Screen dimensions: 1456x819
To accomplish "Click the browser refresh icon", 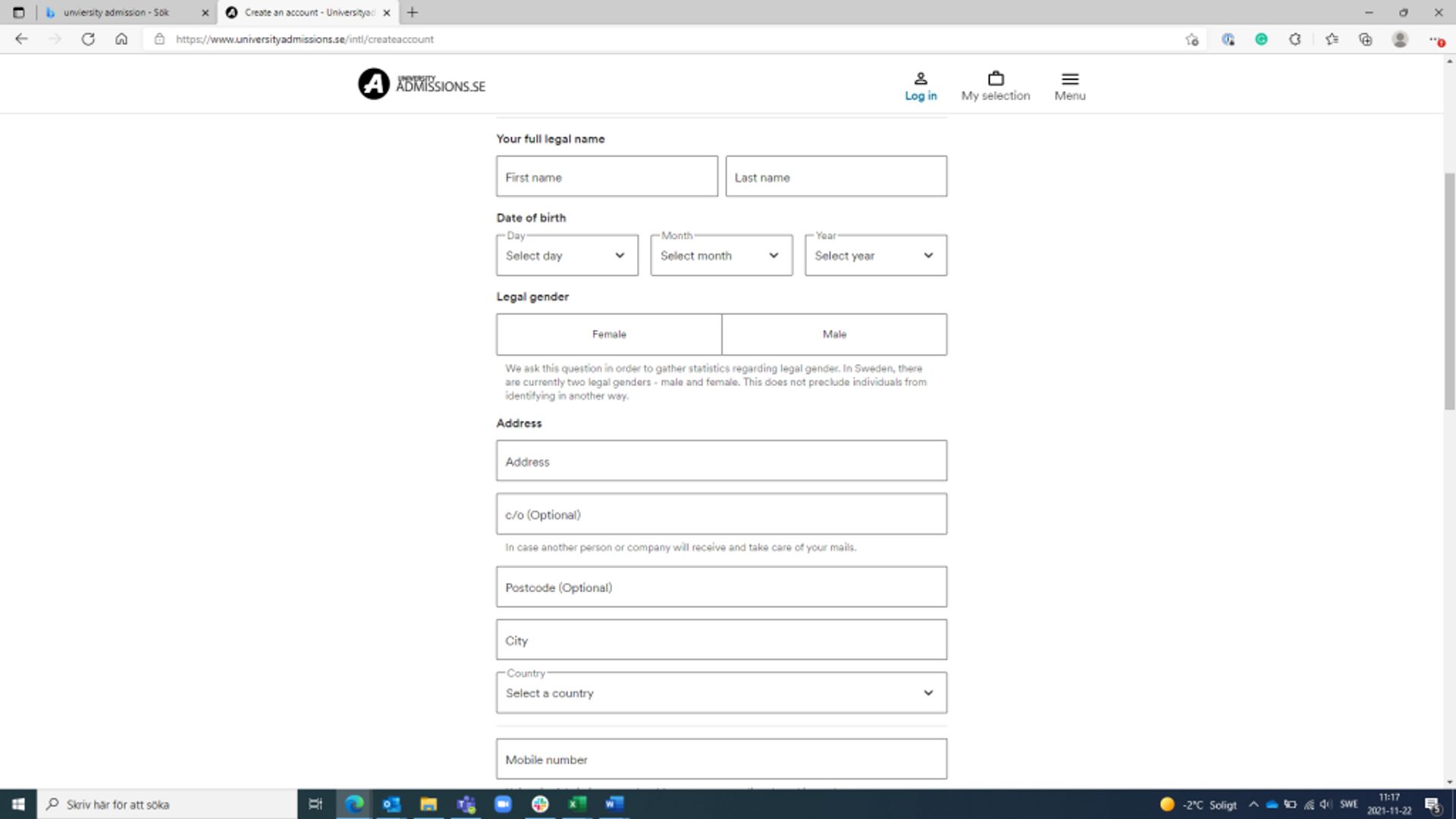I will coord(88,39).
